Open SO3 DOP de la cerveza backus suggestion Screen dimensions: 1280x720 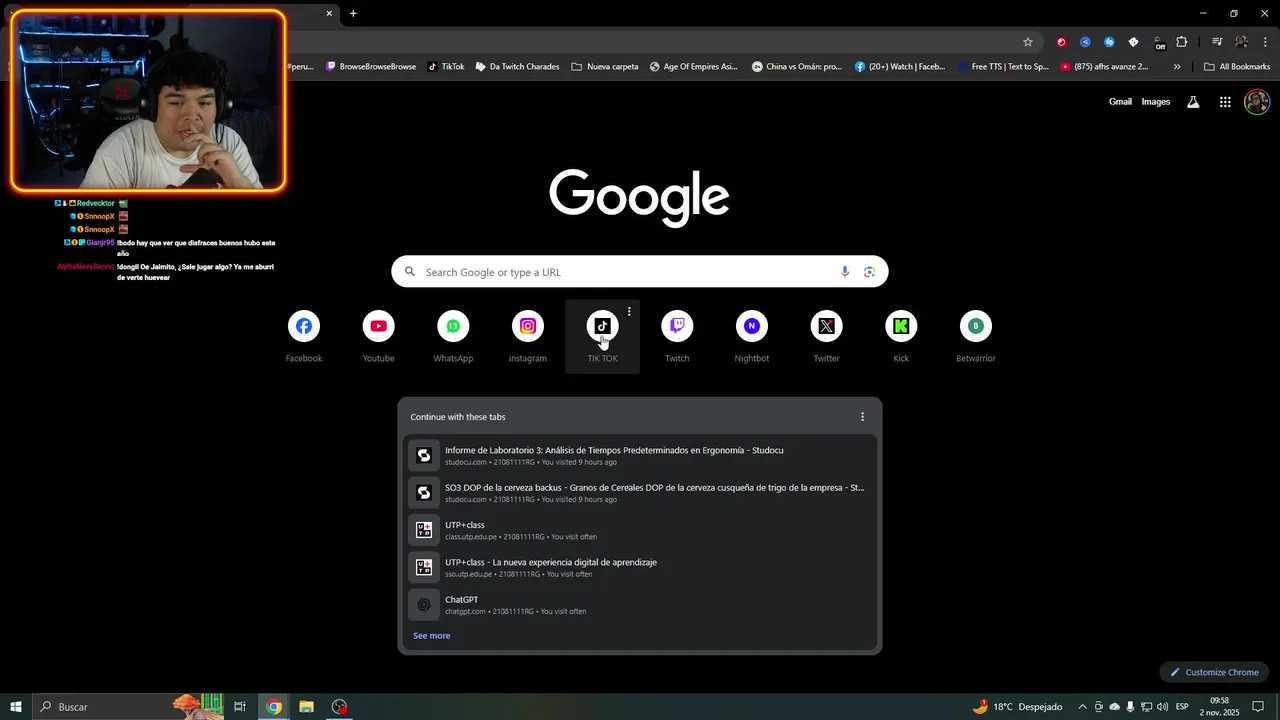pyautogui.click(x=640, y=493)
